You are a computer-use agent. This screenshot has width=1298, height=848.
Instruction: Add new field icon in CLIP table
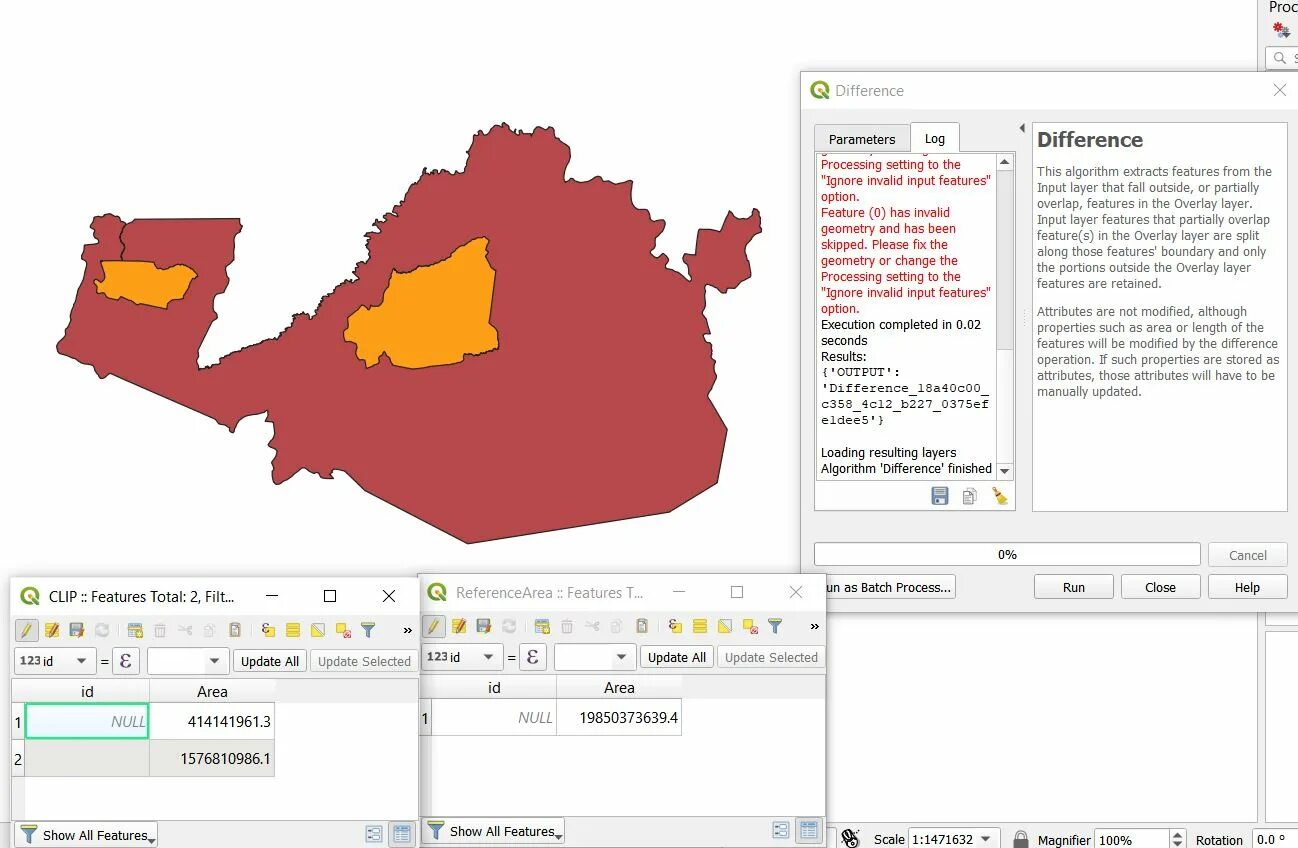(x=135, y=630)
